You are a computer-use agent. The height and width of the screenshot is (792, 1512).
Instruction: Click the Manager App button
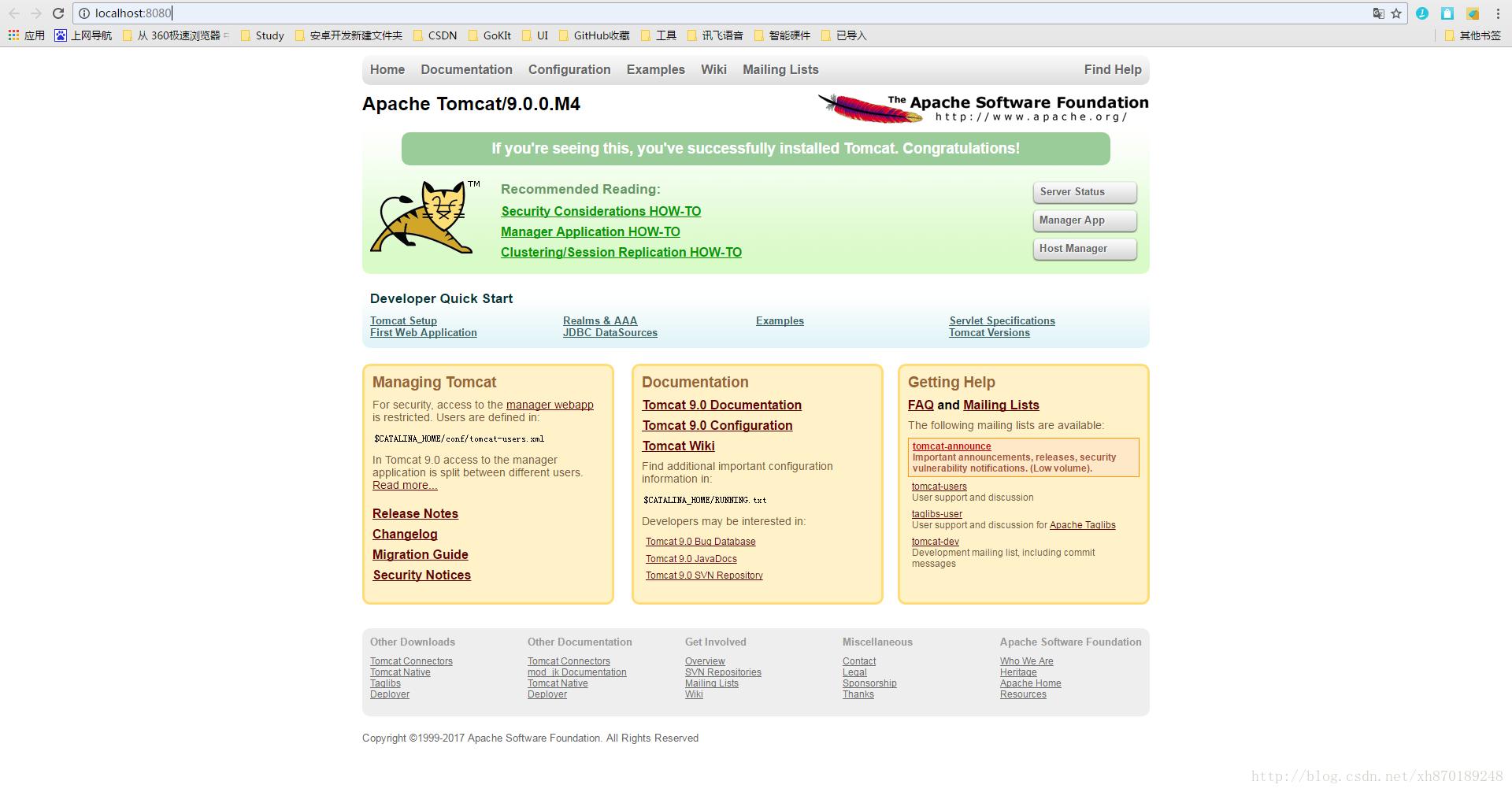pyautogui.click(x=1084, y=220)
